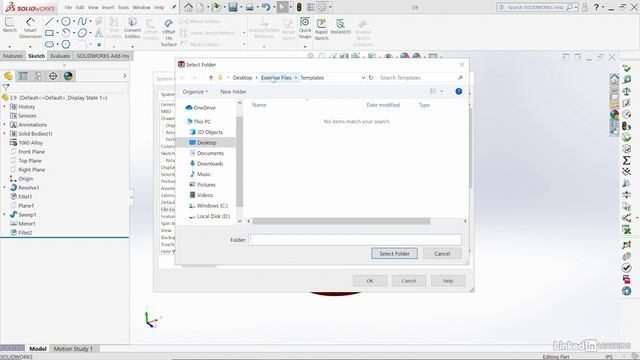Switch to Motion Study 1 tab
This screenshot has width=640, height=360.
click(73, 349)
